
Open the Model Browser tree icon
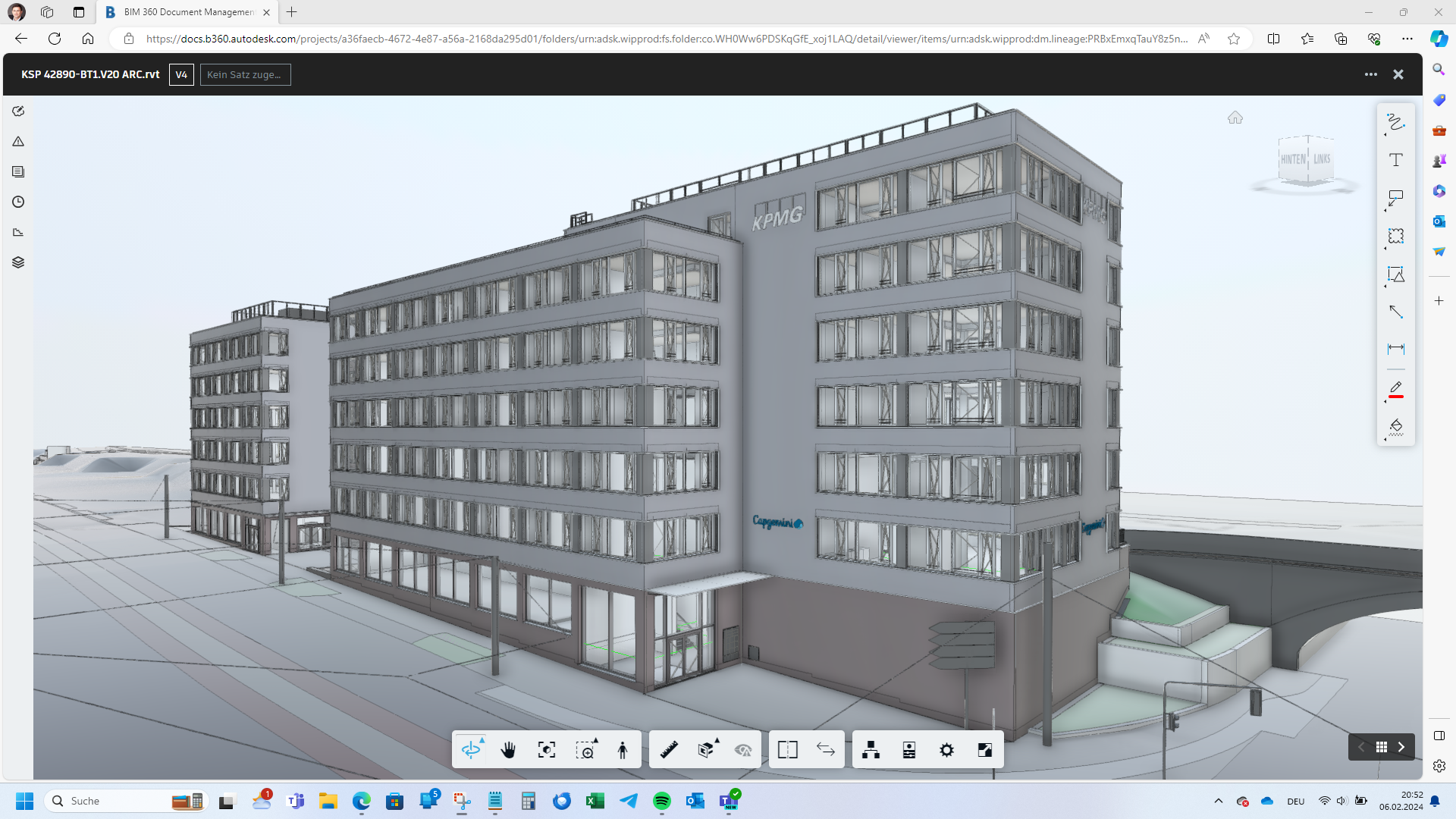pos(871,750)
